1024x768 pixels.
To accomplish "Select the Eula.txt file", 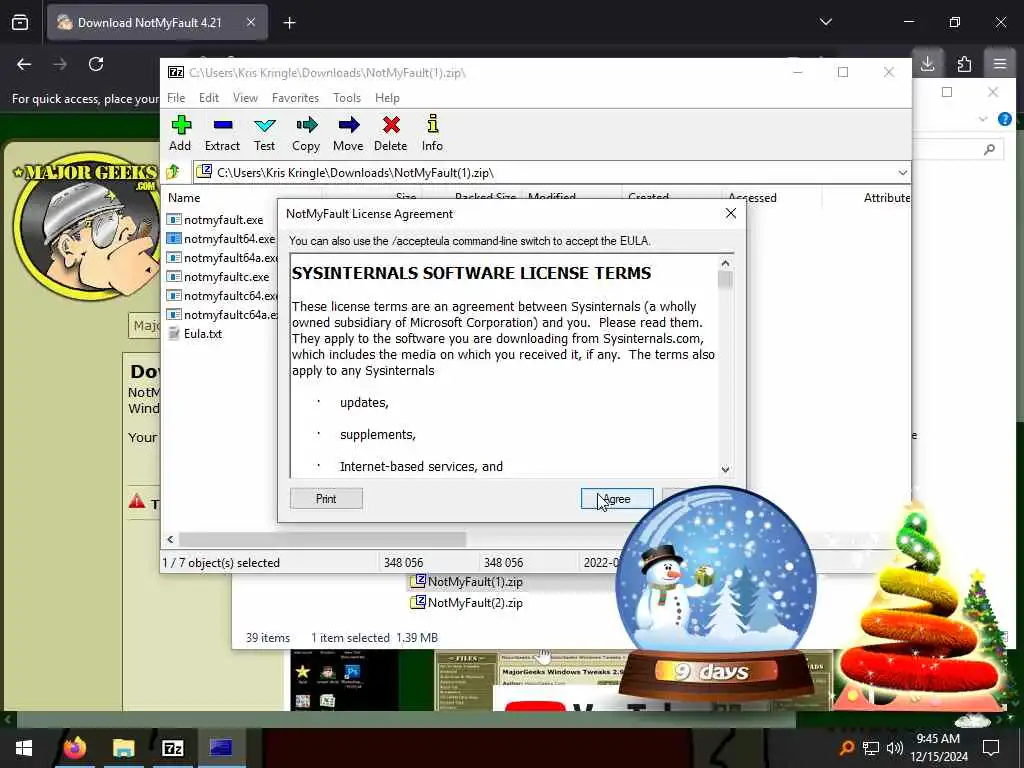I will coord(195,334).
